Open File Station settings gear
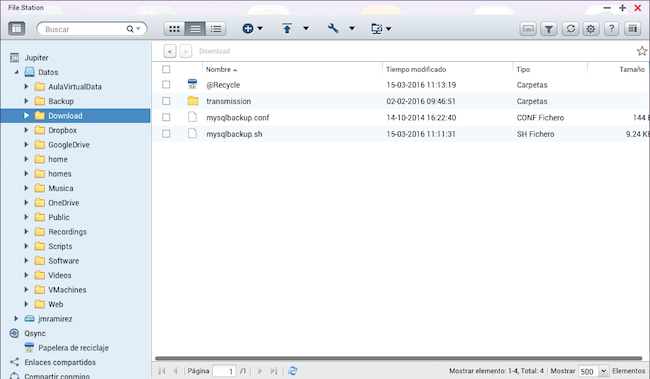Screen dimensions: 650x379 (x=591, y=29)
